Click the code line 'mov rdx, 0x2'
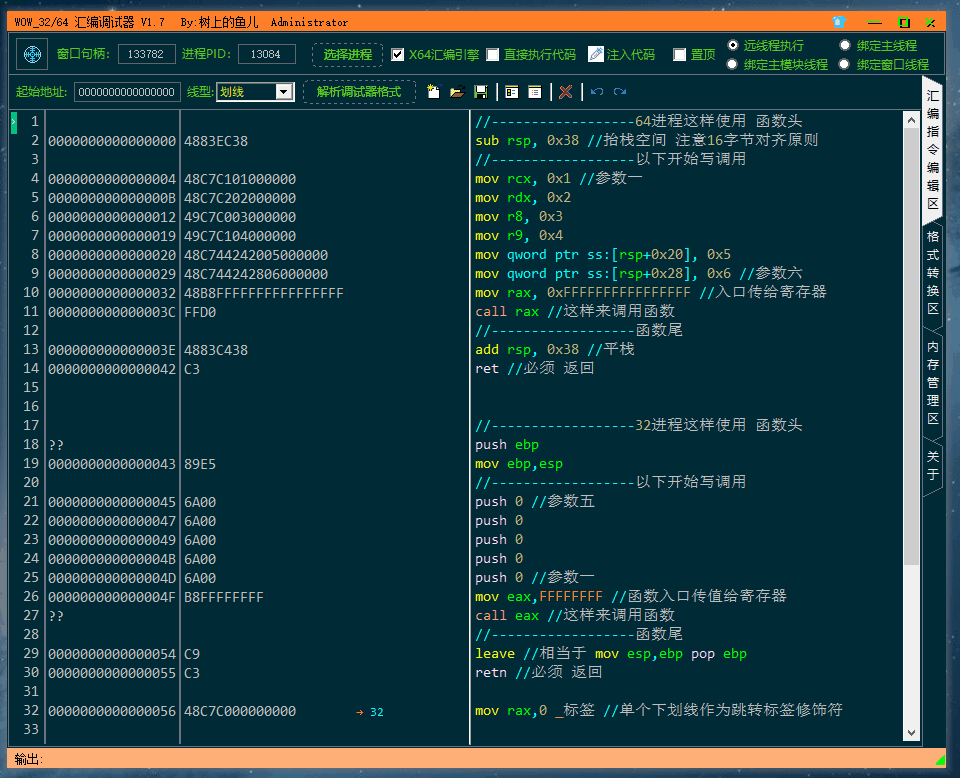 pos(522,197)
